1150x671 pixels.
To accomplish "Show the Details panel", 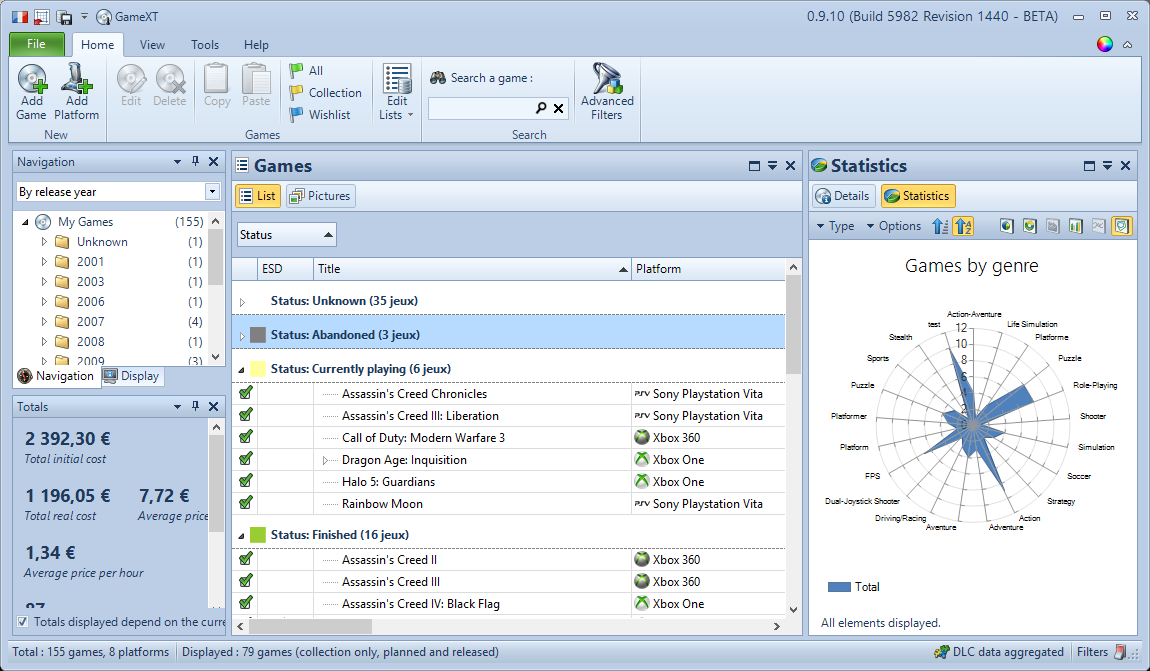I will click(x=842, y=196).
